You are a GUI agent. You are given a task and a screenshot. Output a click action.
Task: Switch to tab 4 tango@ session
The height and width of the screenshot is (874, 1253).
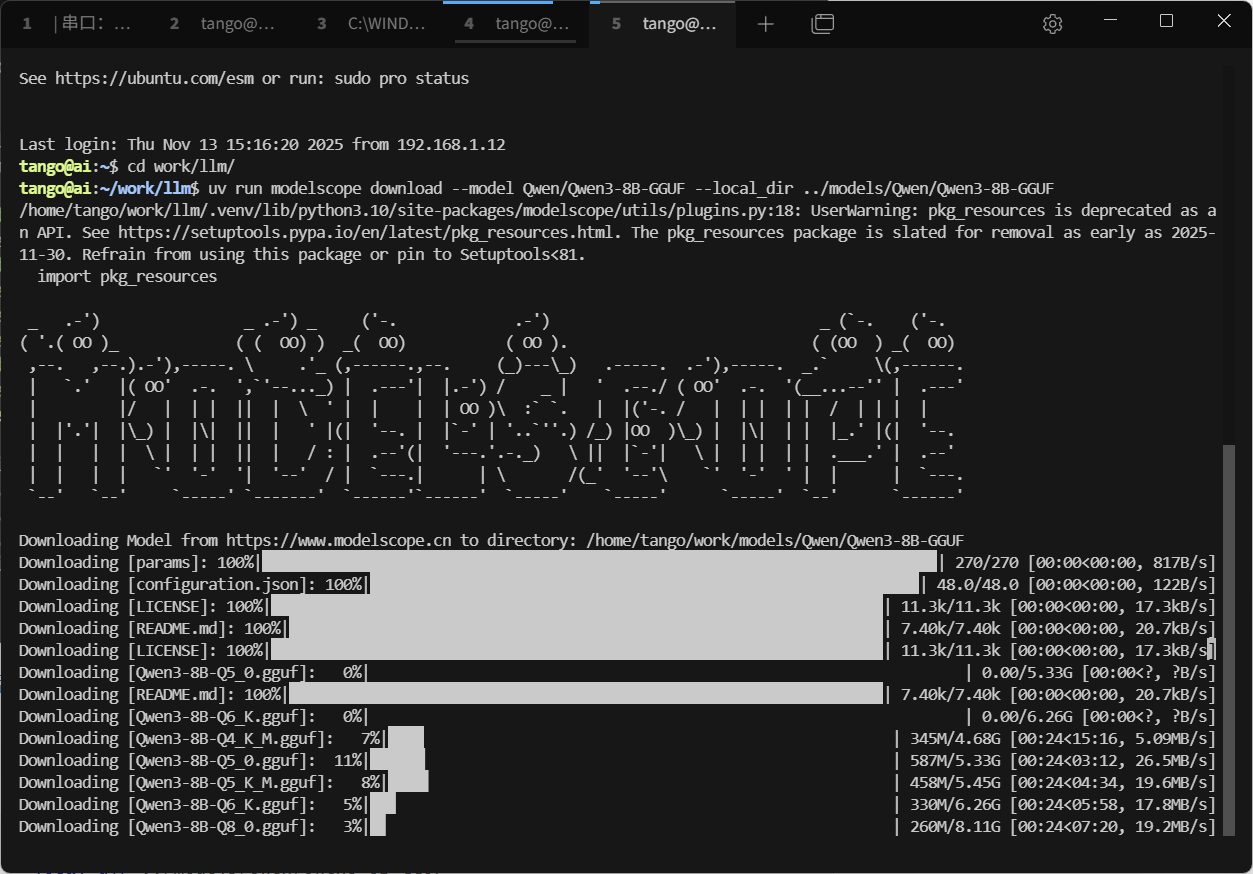(517, 24)
